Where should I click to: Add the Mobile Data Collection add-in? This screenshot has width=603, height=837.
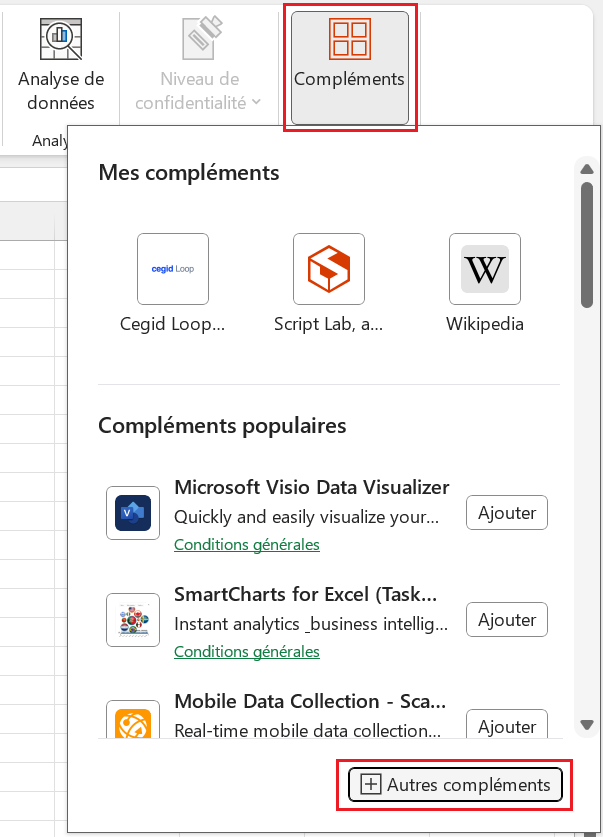point(507,724)
